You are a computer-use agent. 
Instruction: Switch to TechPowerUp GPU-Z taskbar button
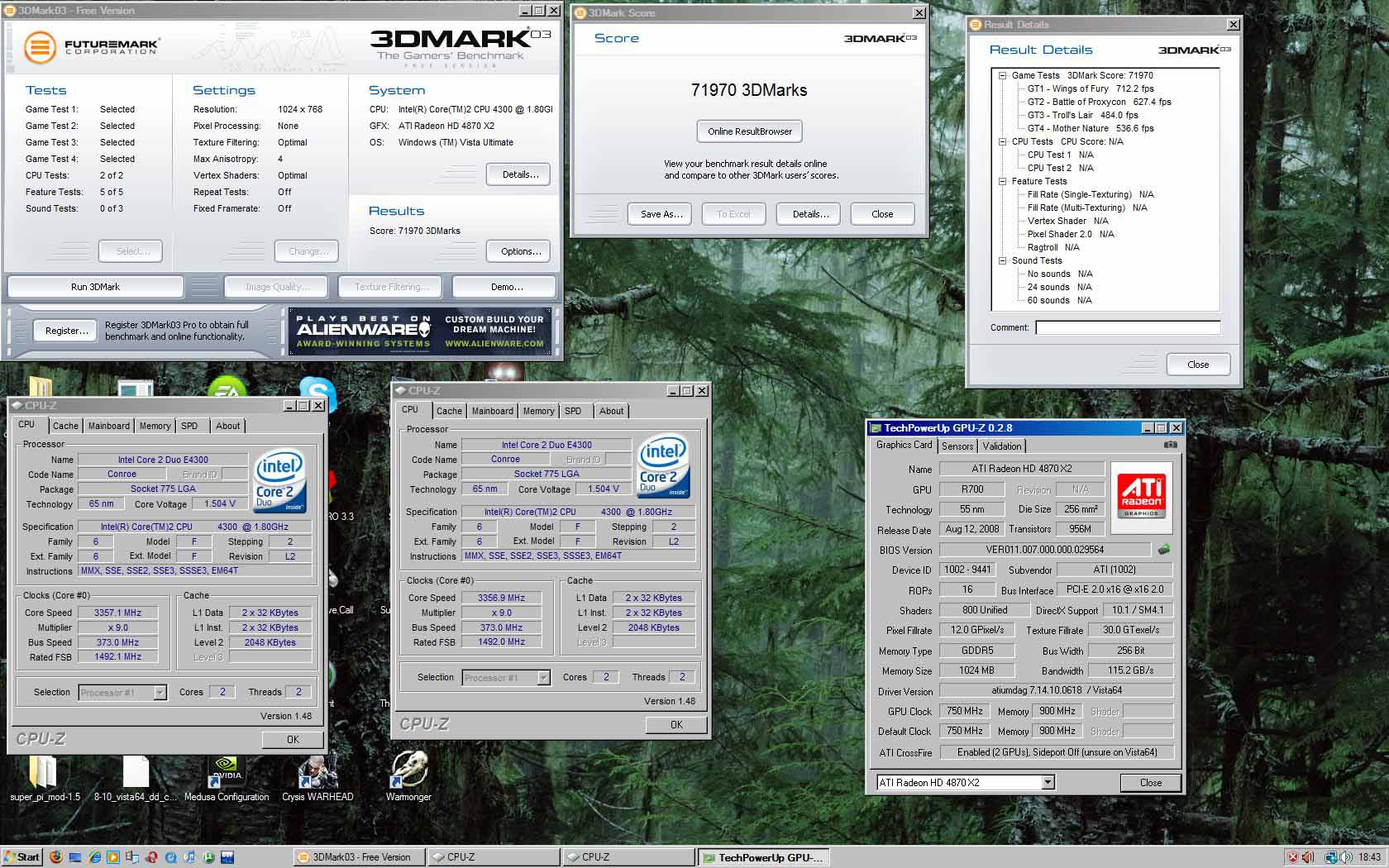764,857
